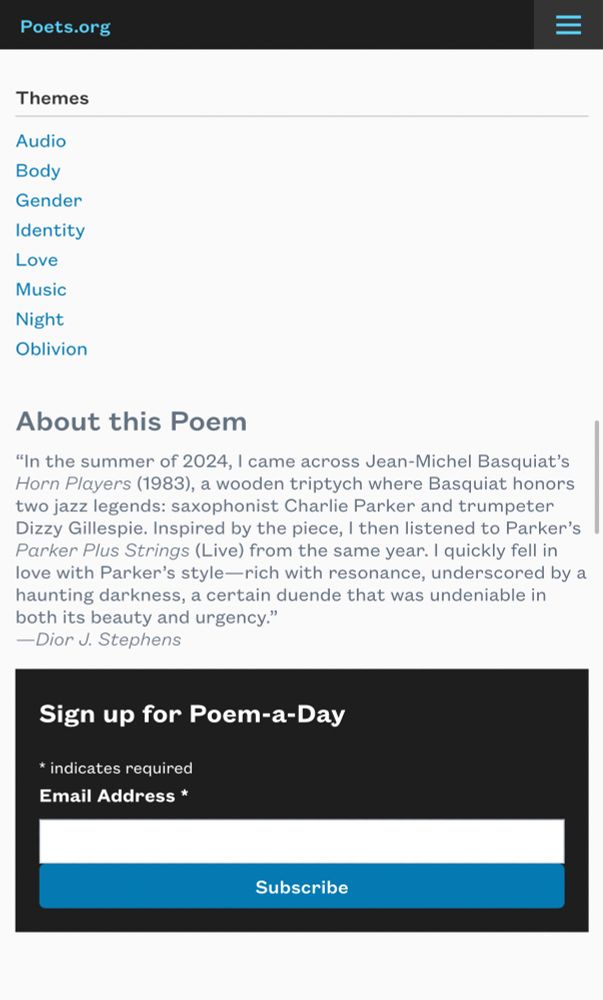View the Night theme
Viewport: 603px width, 1000px height.
(x=40, y=320)
